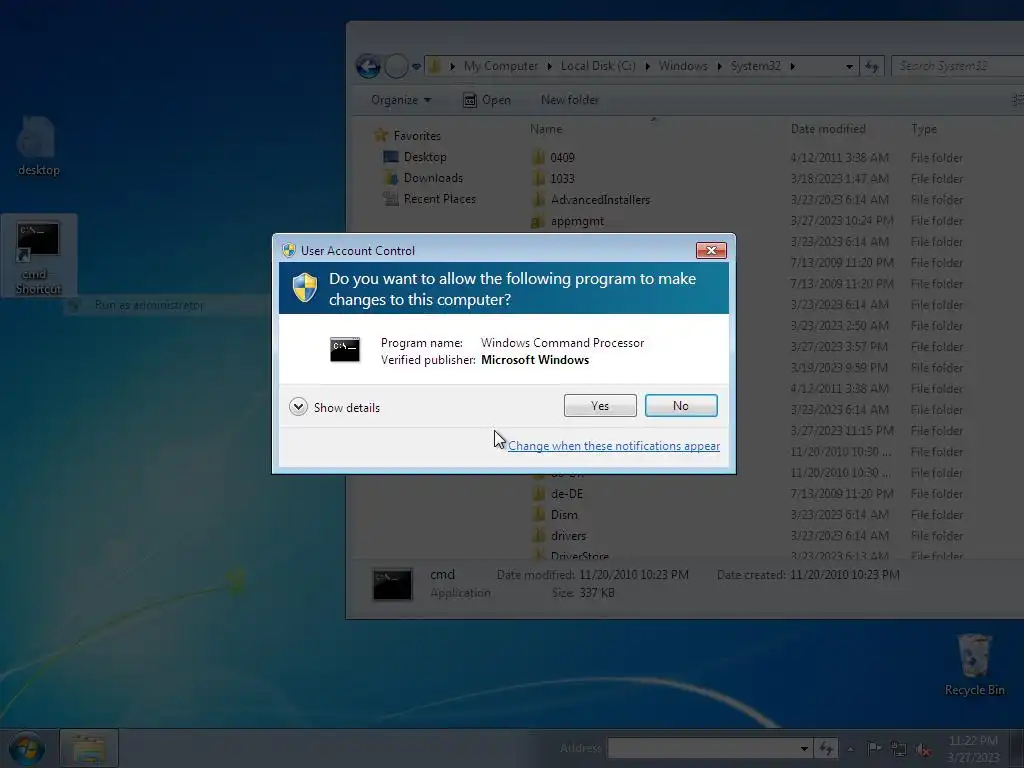Select the de-DE folder
Viewport: 1024px width, 768px height.
click(567, 494)
